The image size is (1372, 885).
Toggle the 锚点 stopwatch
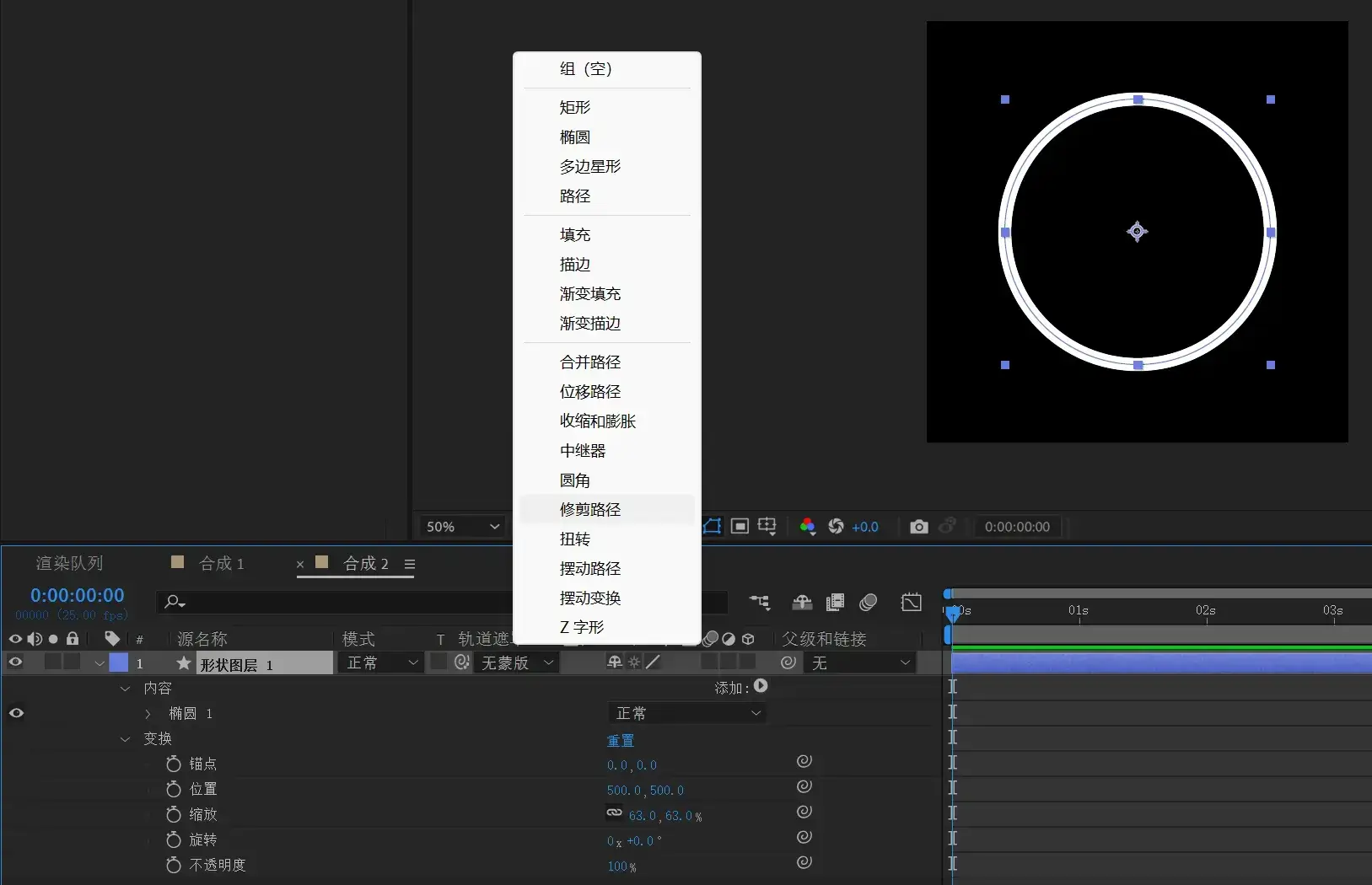click(x=174, y=764)
